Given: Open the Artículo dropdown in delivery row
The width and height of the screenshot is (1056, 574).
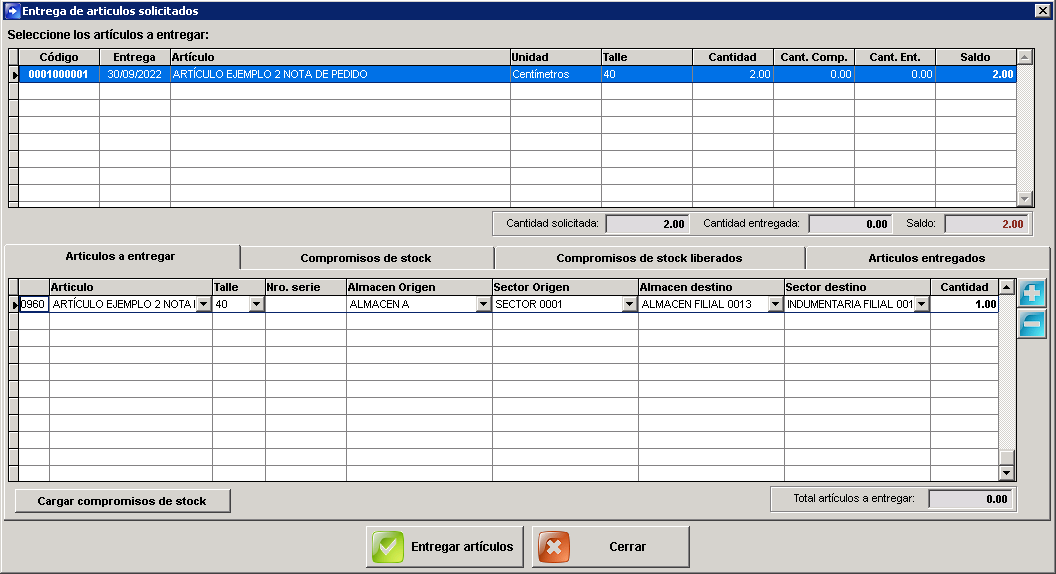Looking at the screenshot, I should tap(203, 305).
